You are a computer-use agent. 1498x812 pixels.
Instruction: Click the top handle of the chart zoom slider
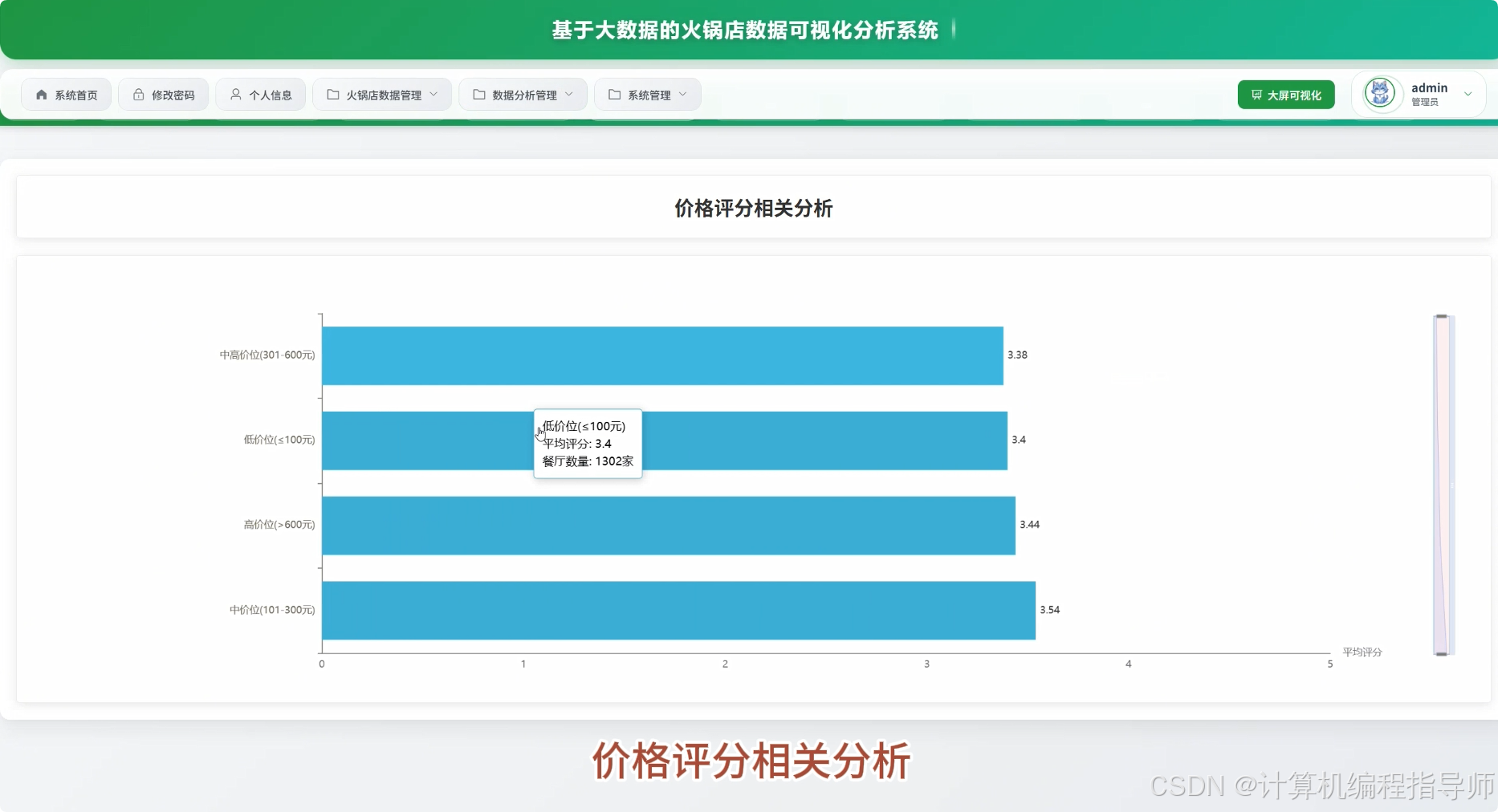click(1442, 317)
